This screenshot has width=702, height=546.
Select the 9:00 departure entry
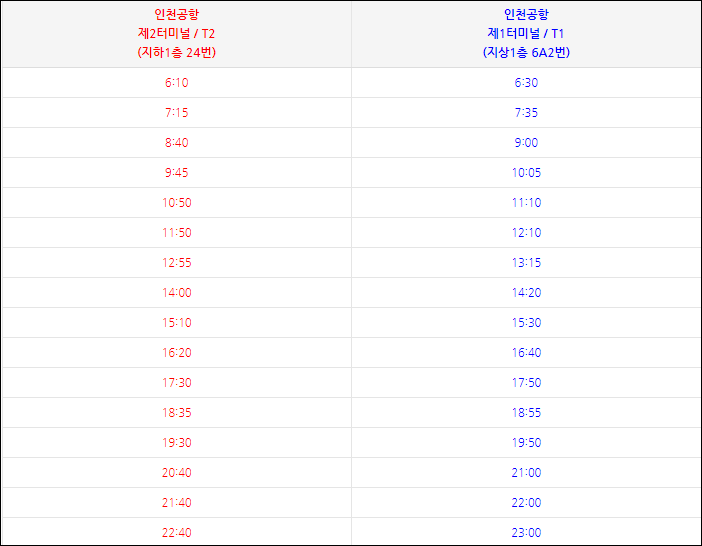tap(526, 143)
